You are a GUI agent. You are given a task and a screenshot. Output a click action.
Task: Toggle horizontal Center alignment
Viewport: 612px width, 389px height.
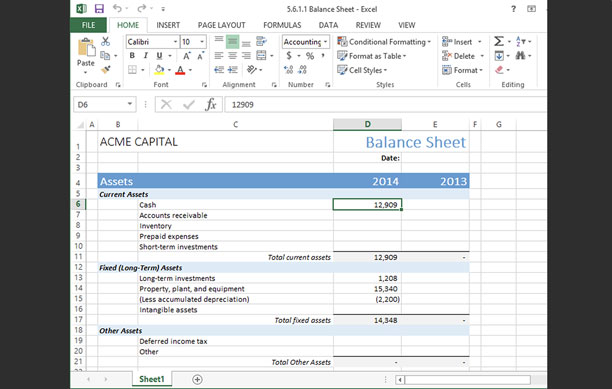[233, 56]
